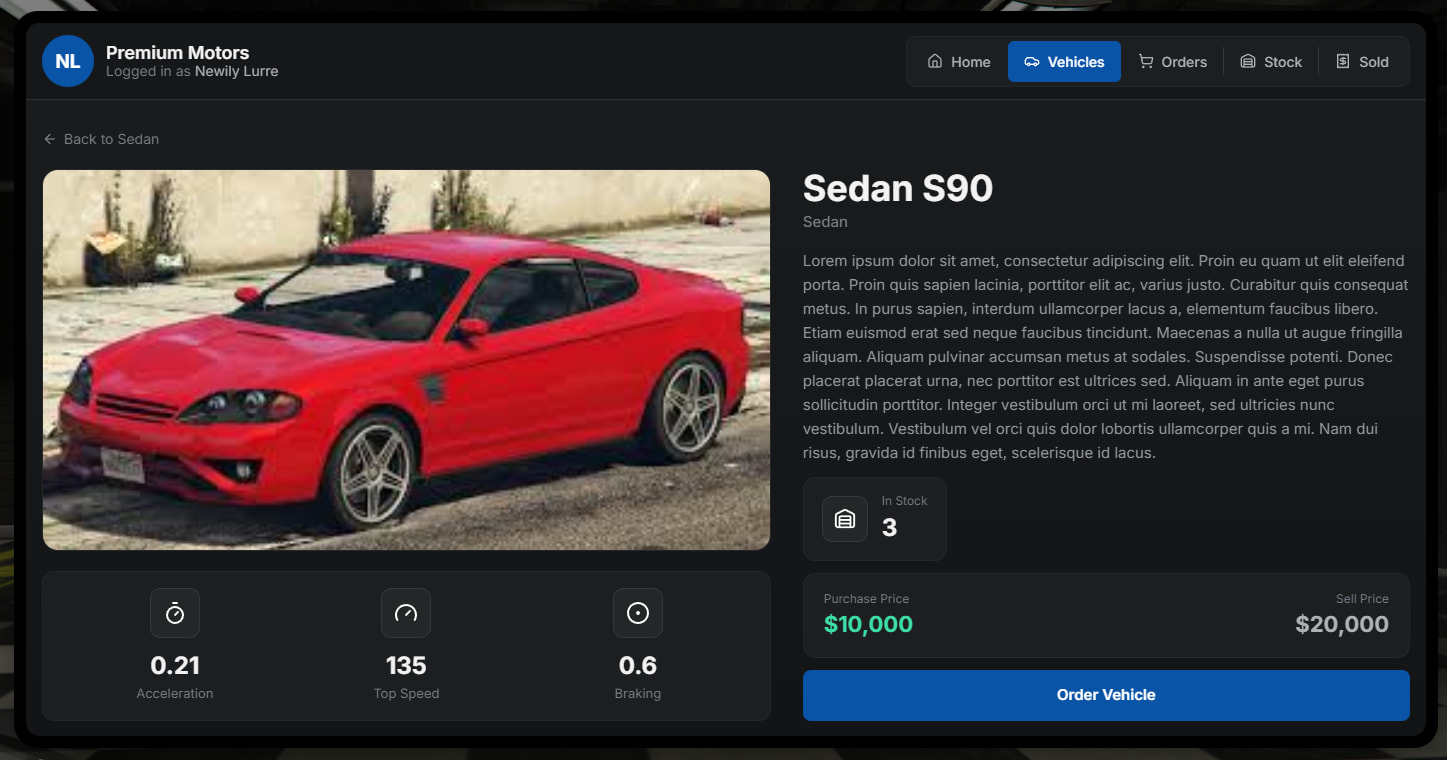Screen dimensions: 1447x760
Task: Open the Home tab
Action: tap(959, 62)
